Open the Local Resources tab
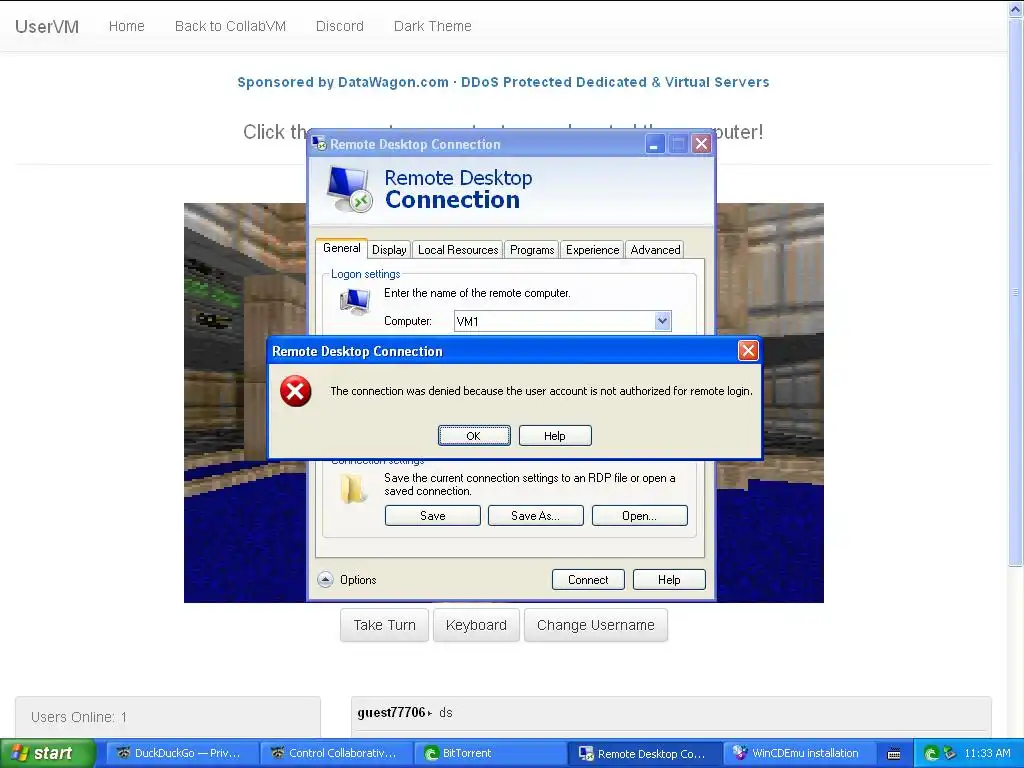 pyautogui.click(x=458, y=249)
